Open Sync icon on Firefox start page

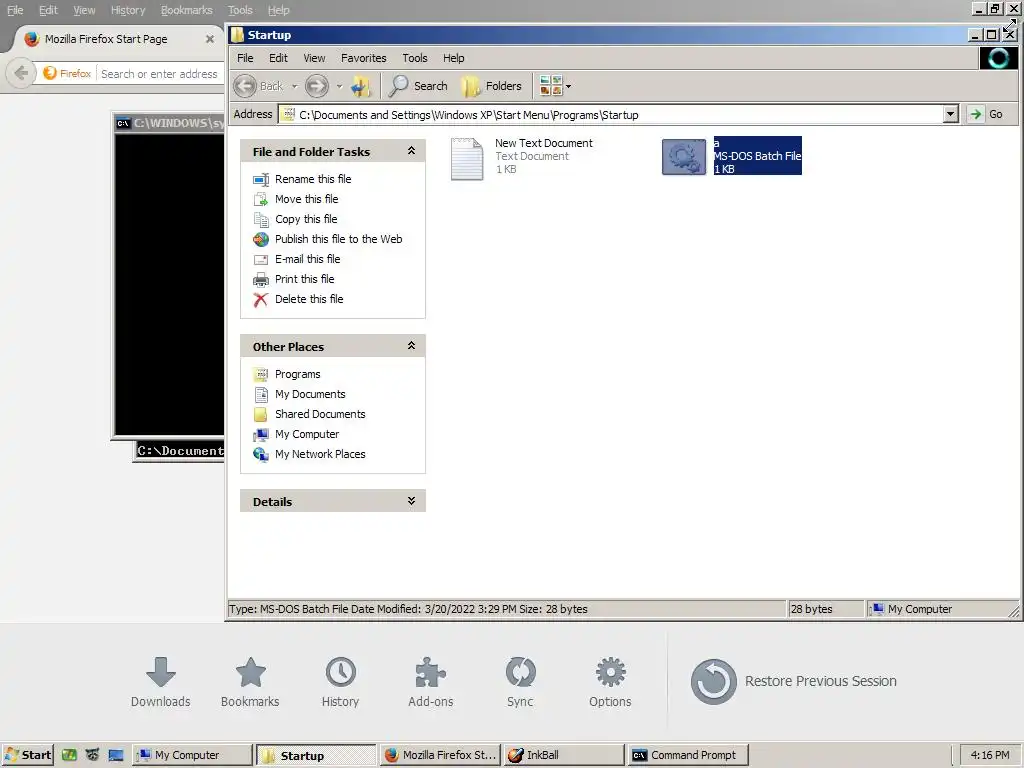520,682
